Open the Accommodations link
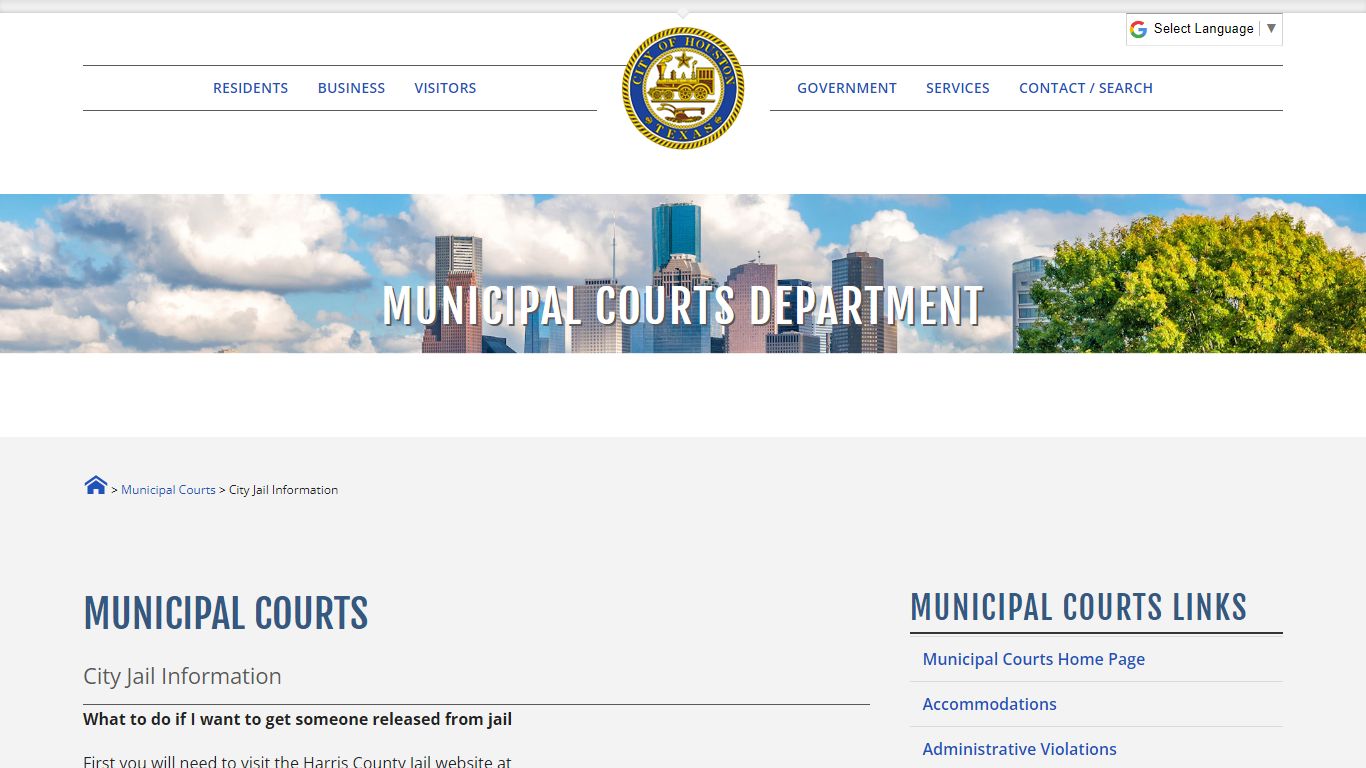This screenshot has height=768, width=1366. click(x=989, y=704)
